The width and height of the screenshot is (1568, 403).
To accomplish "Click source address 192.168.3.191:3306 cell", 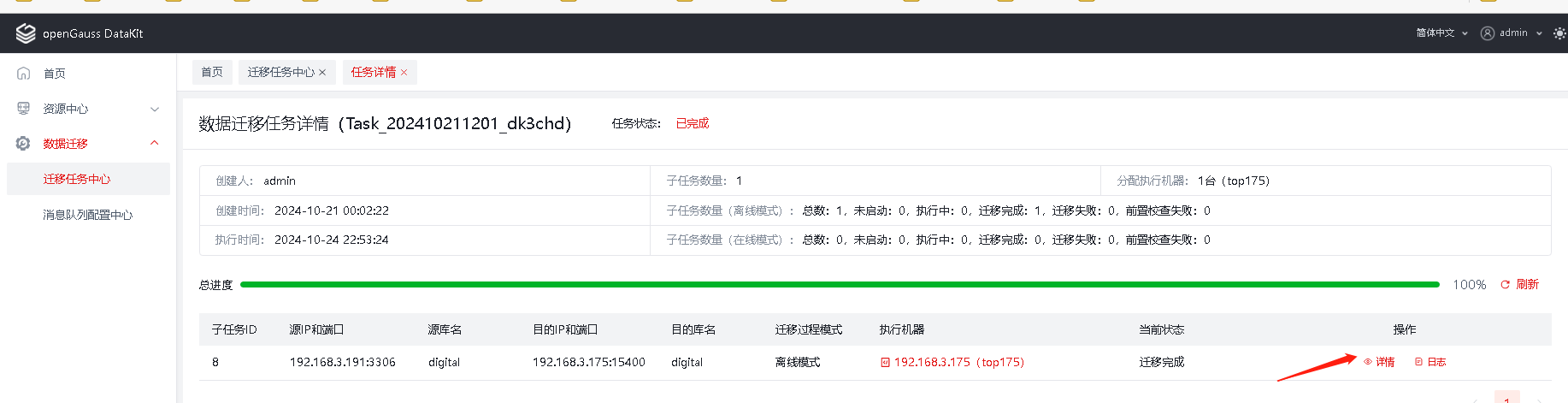I will click(343, 363).
